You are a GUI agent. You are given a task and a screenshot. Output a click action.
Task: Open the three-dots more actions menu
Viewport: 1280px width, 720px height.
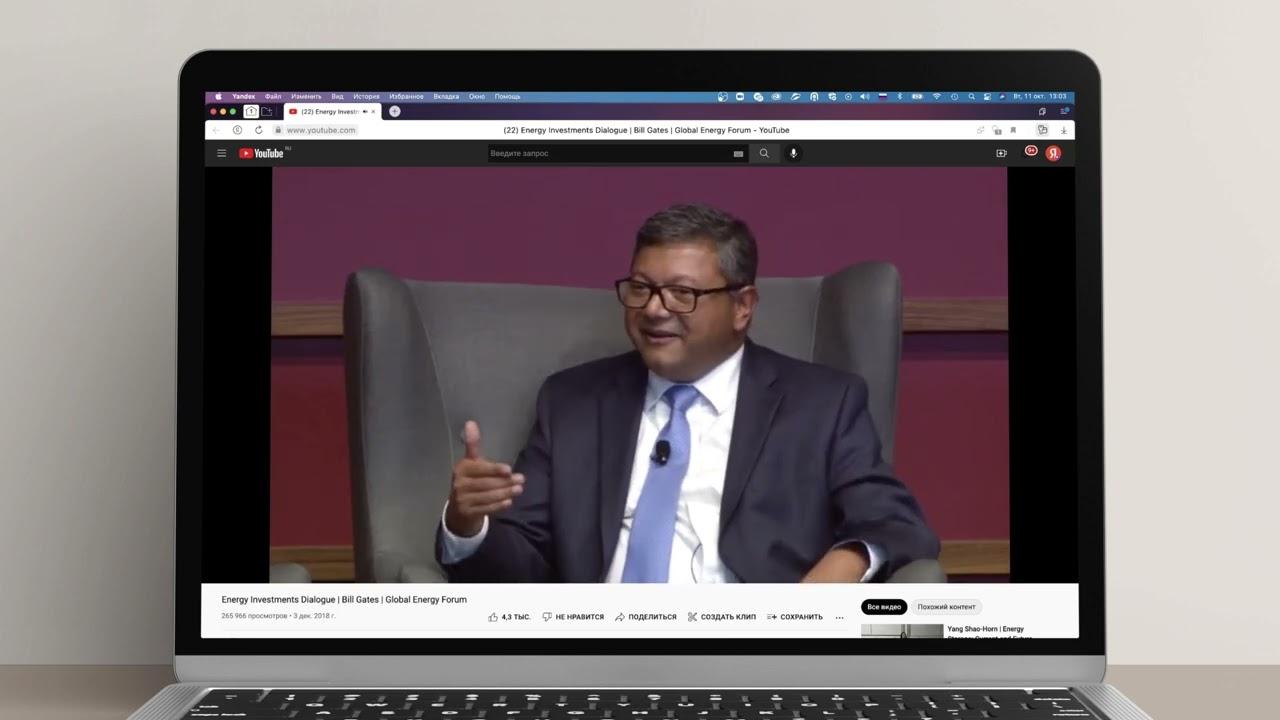point(839,617)
